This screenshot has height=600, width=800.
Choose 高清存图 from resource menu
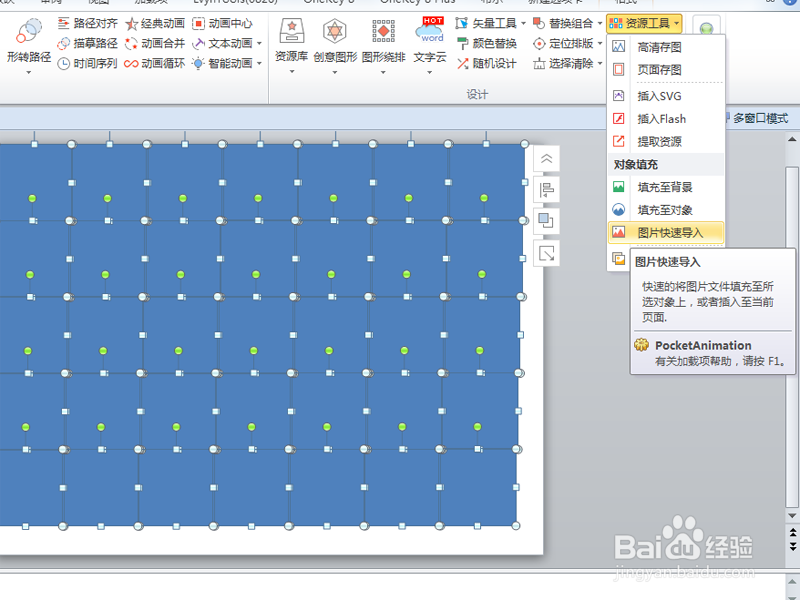pos(666,47)
